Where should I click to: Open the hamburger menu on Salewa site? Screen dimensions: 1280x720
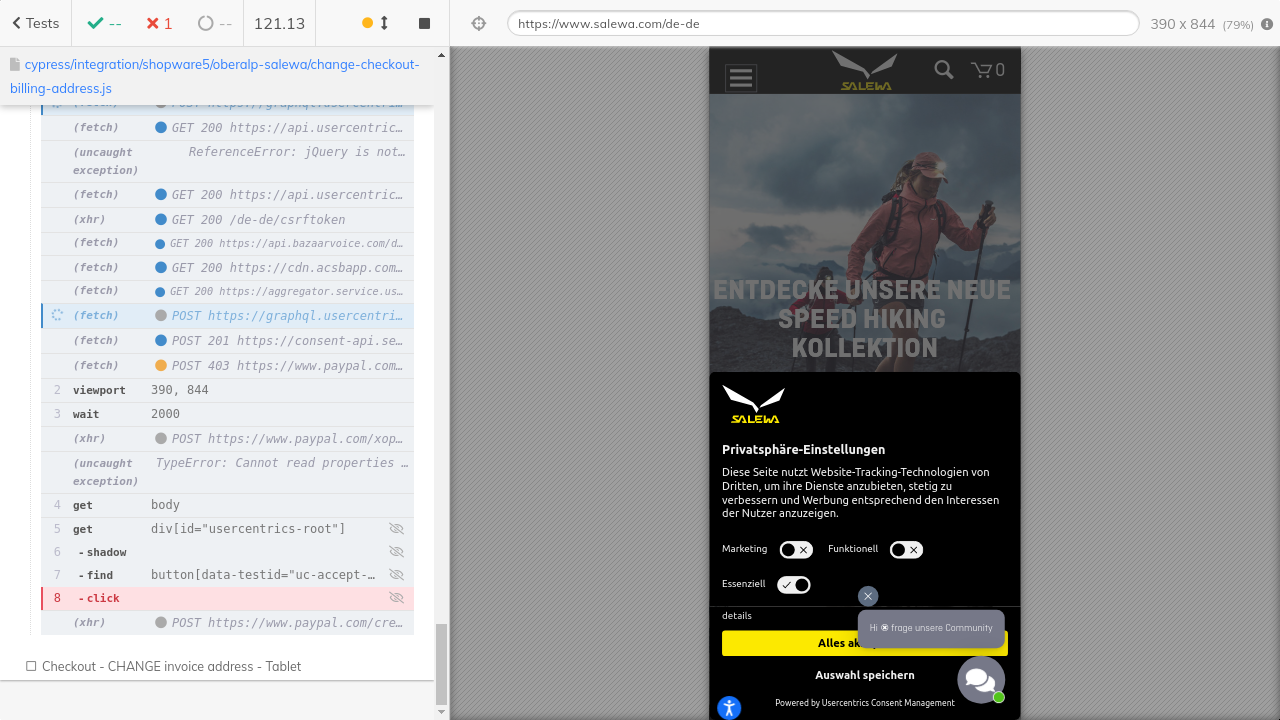pyautogui.click(x=741, y=77)
